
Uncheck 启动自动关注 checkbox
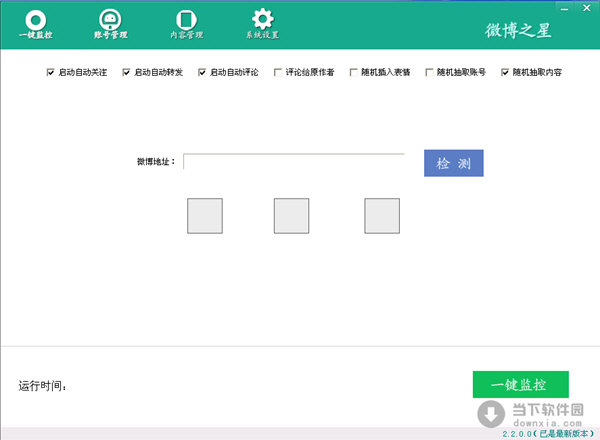50,72
